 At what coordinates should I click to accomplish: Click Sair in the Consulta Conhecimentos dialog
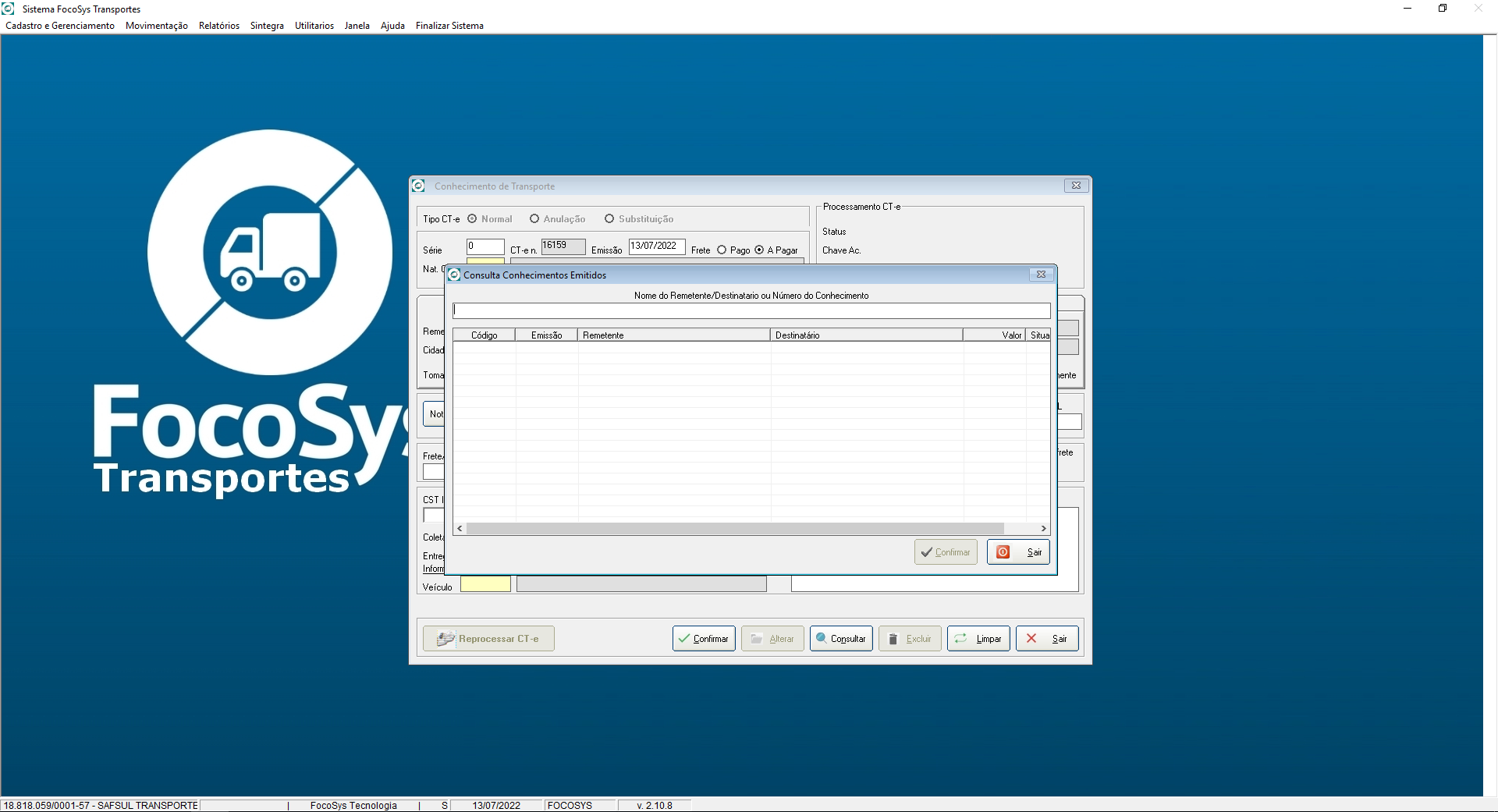[x=1018, y=552]
